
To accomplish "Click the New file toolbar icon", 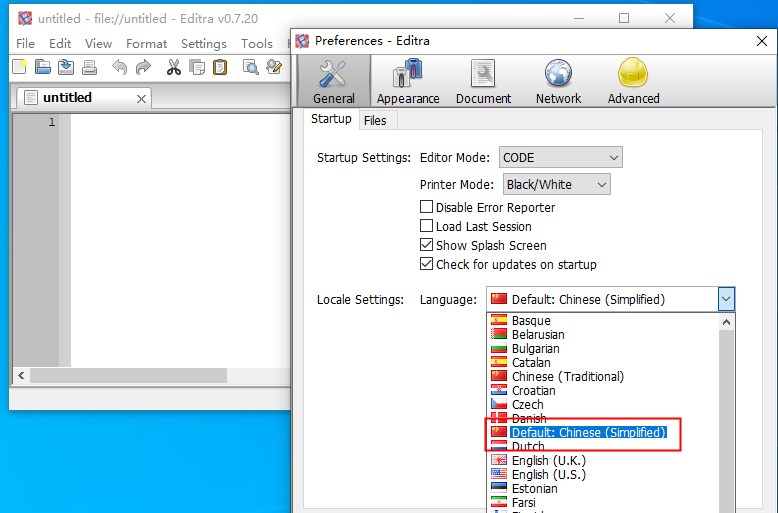I will 19,66.
